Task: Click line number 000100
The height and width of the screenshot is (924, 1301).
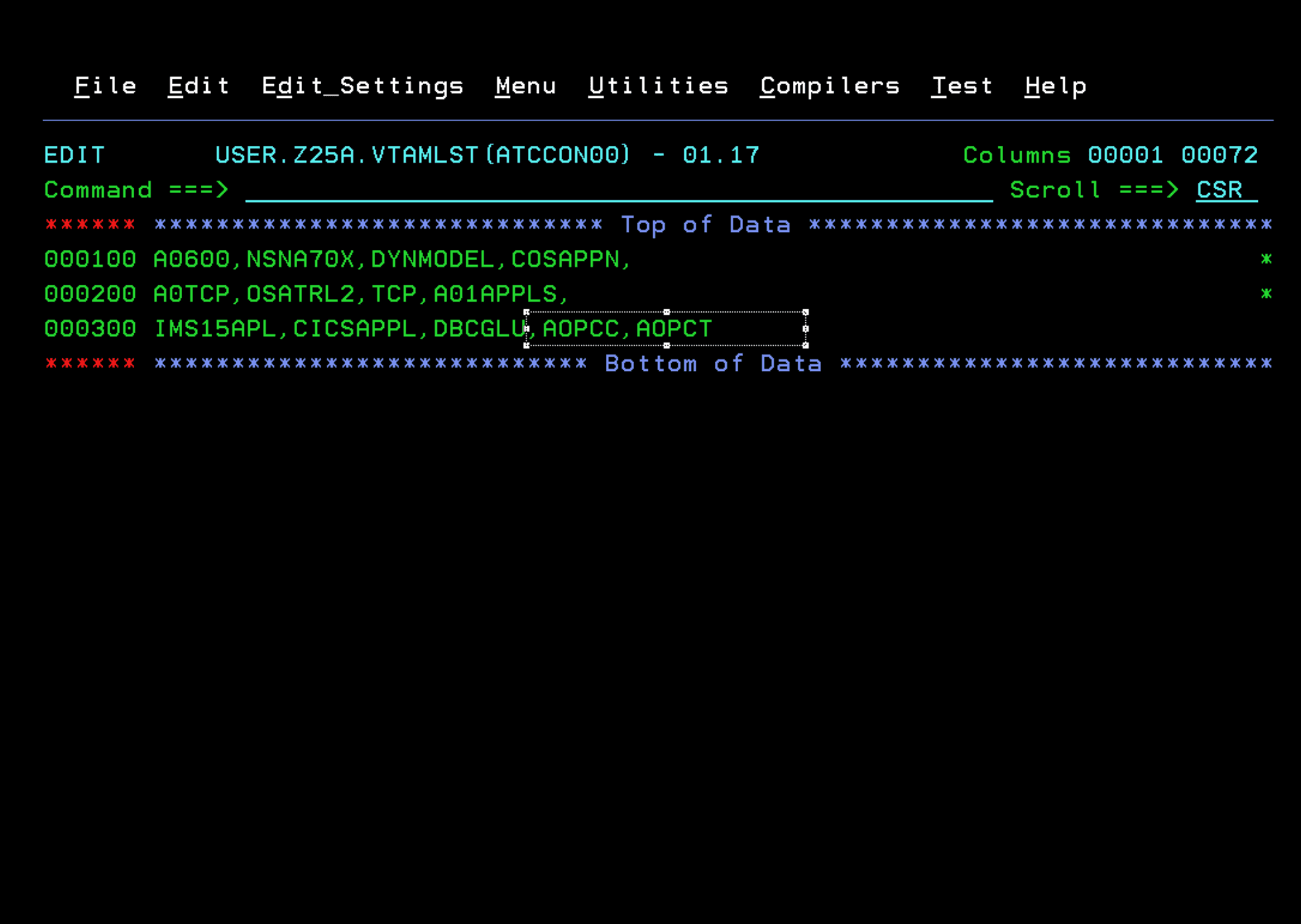Action: (x=90, y=259)
